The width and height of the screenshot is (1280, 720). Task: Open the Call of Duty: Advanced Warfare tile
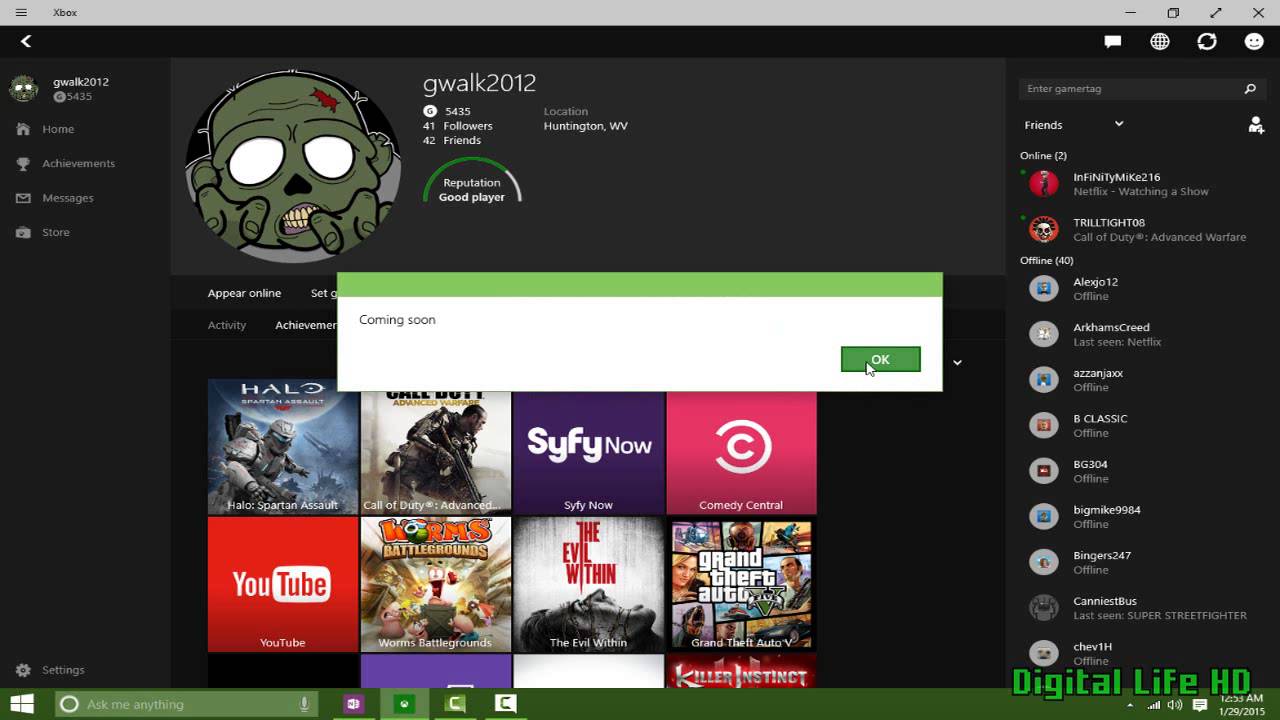tap(436, 452)
